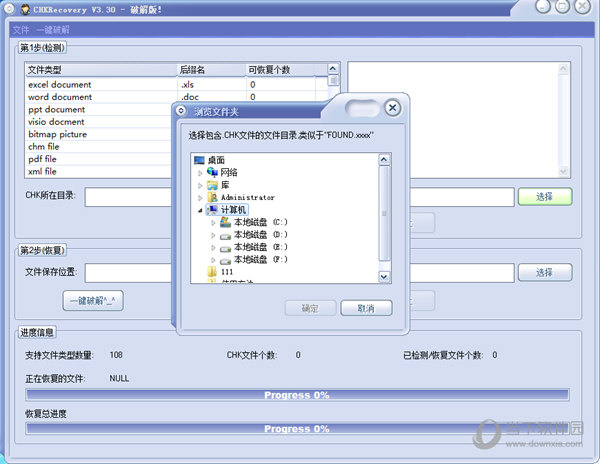Image resolution: width=600 pixels, height=464 pixels.
Task: Select pdf file row
Action: [99, 159]
